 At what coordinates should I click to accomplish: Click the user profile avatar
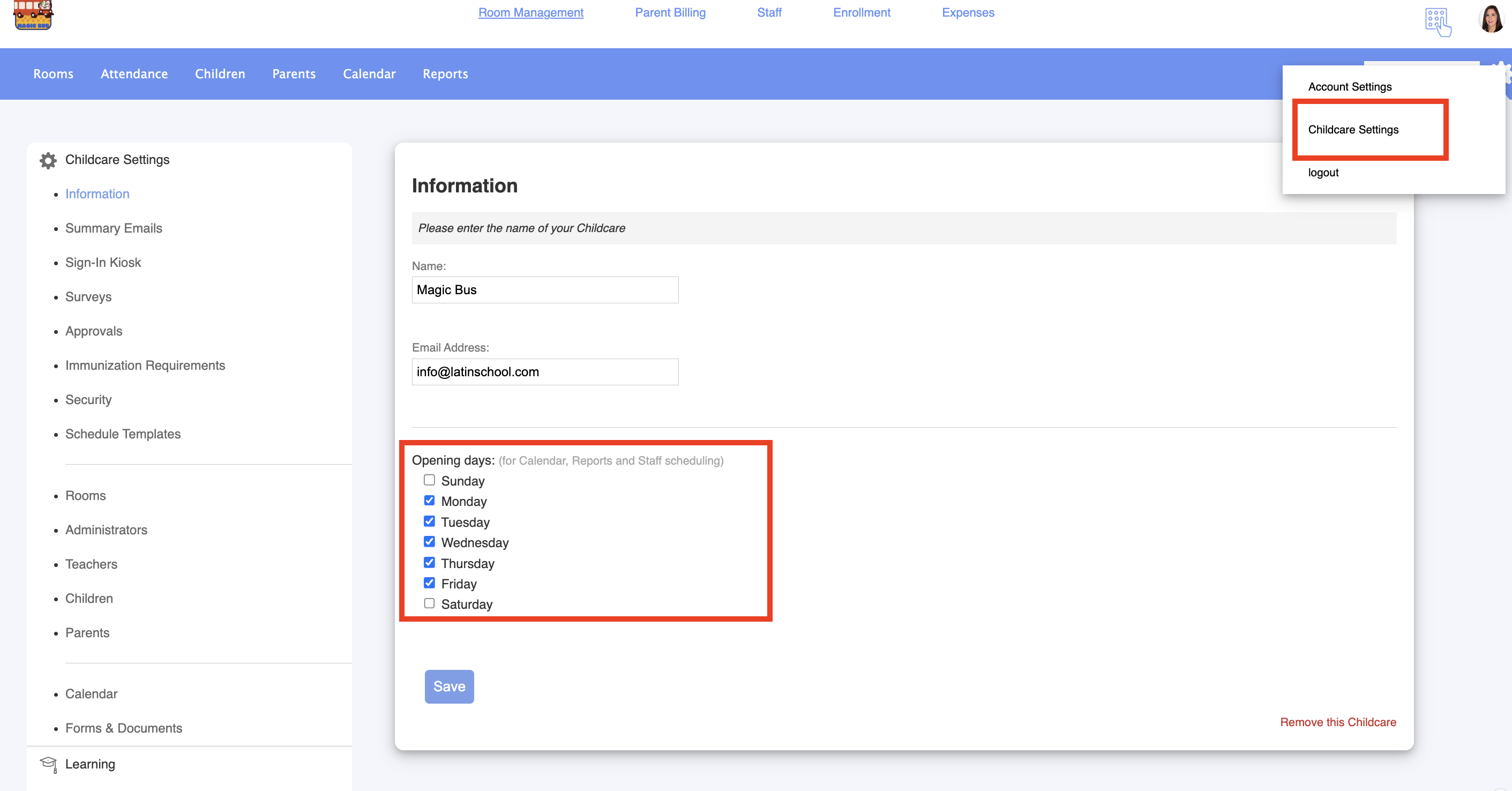click(1491, 19)
